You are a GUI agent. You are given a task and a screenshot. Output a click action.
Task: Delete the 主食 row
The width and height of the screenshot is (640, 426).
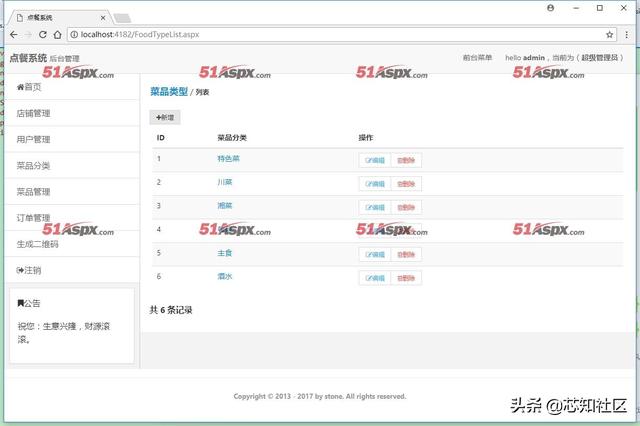point(406,255)
